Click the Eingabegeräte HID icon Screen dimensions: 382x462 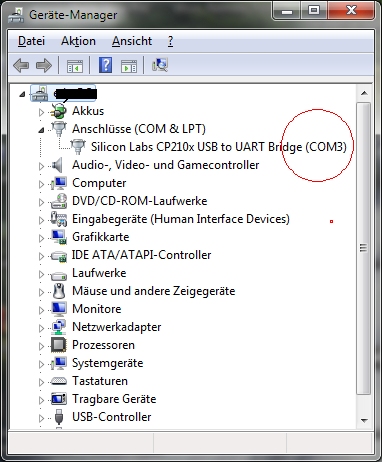click(x=59, y=219)
